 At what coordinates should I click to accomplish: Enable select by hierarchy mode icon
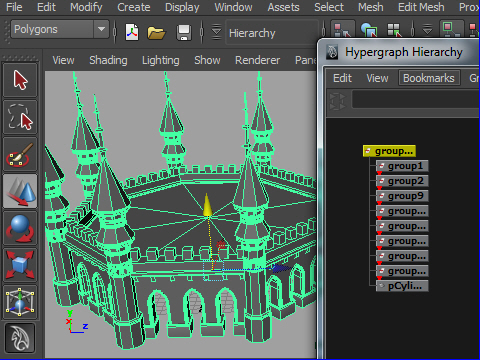(342, 31)
